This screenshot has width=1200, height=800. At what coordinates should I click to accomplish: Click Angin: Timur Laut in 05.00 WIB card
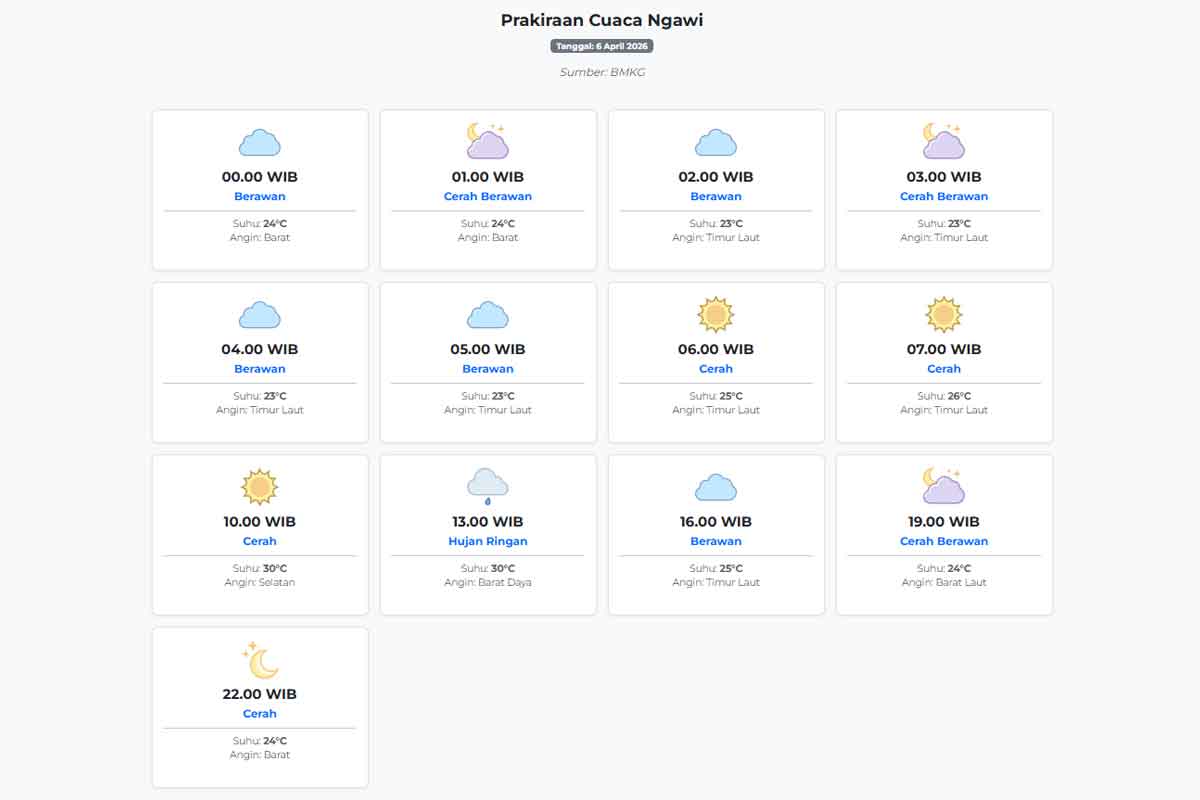tap(488, 410)
